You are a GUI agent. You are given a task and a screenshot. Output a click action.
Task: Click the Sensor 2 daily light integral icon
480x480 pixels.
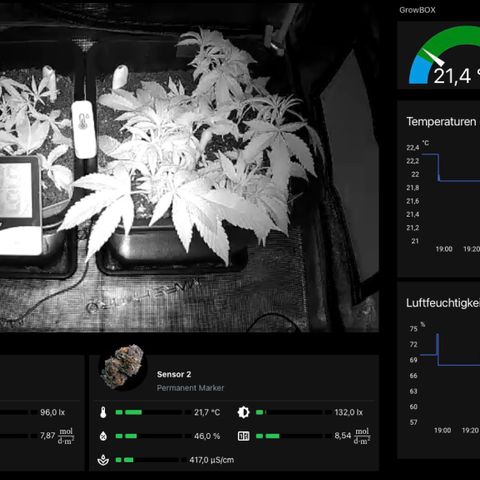pos(243,436)
